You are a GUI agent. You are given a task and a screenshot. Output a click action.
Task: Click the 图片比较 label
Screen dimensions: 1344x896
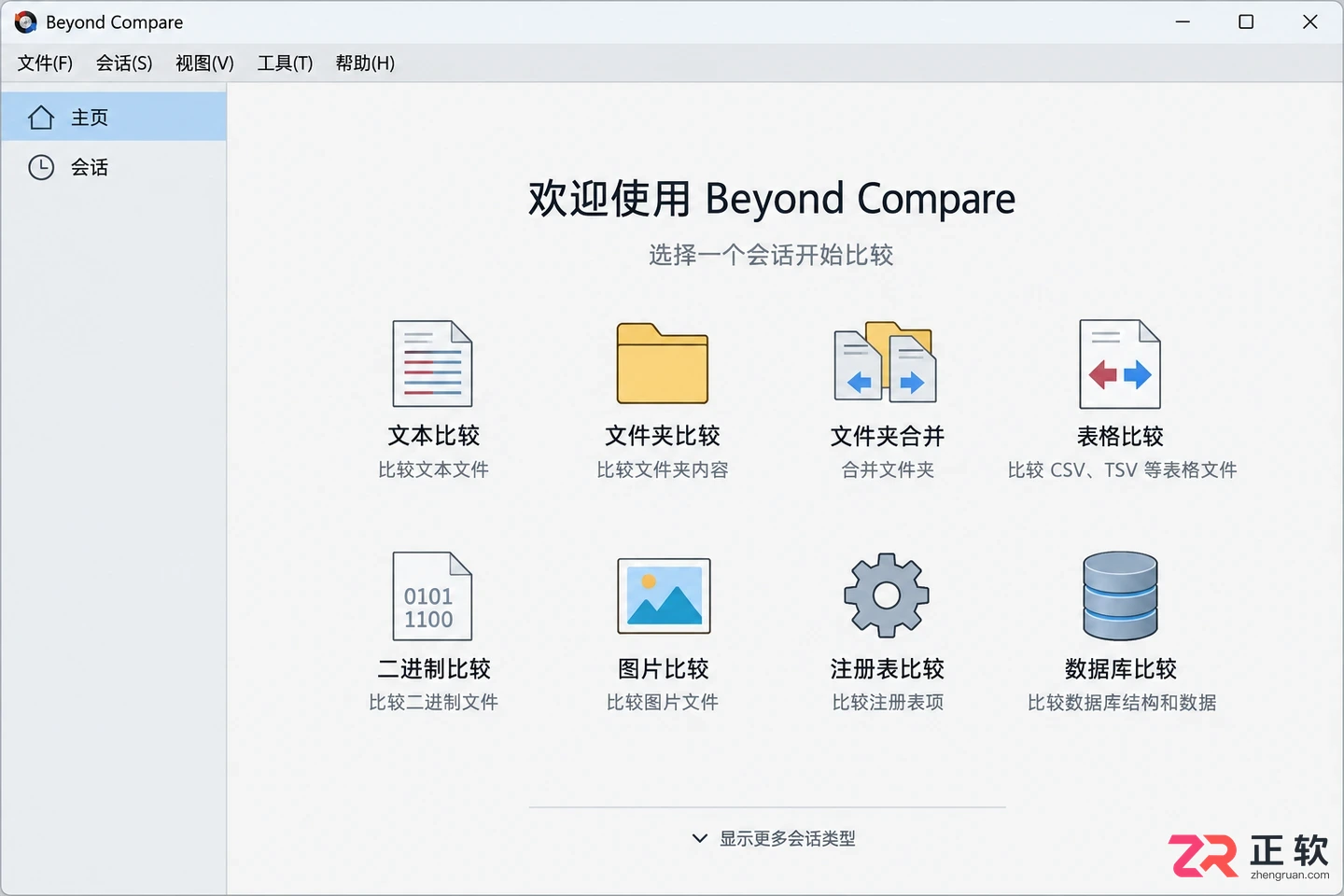(664, 668)
